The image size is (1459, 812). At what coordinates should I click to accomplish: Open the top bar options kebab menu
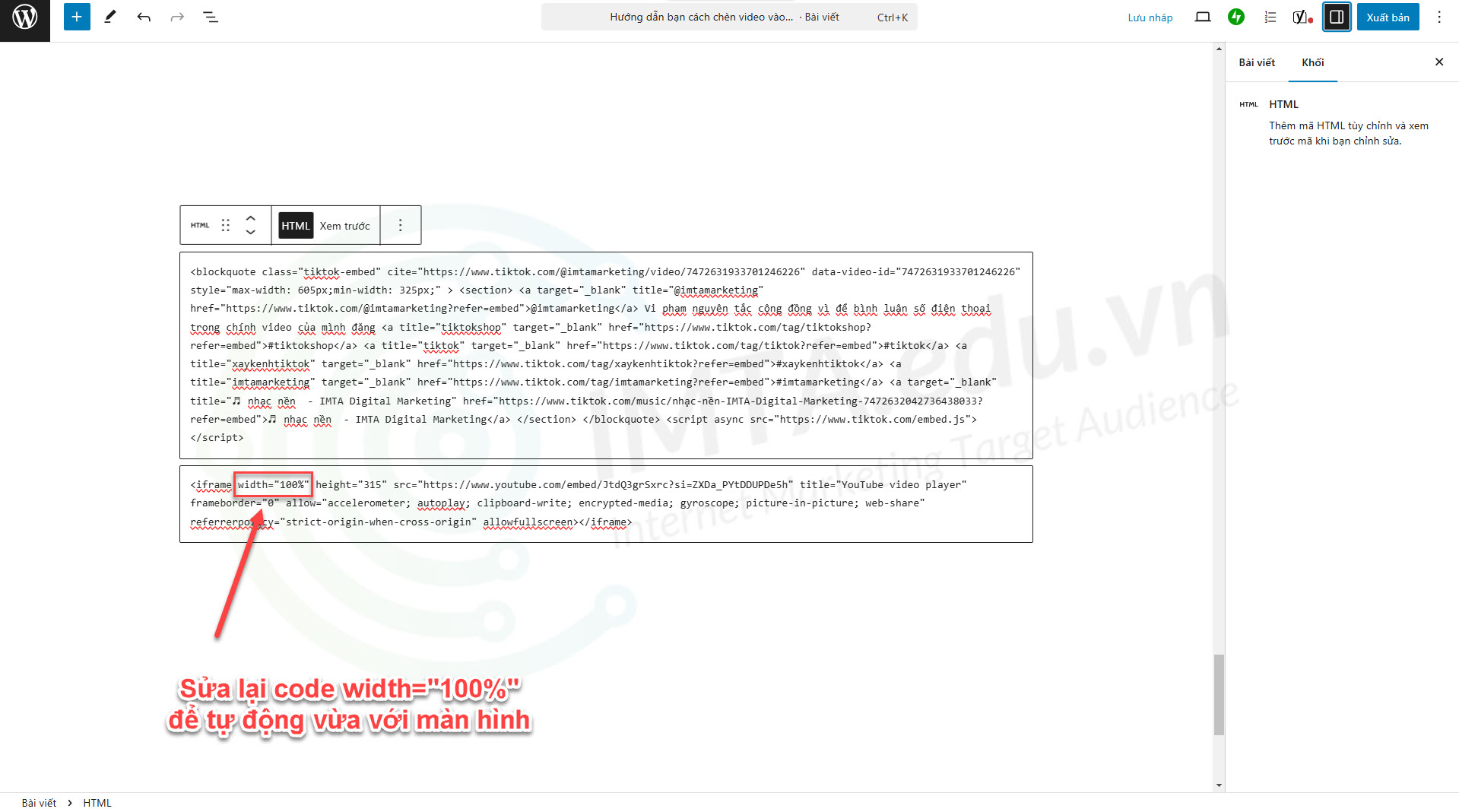pyautogui.click(x=1439, y=17)
